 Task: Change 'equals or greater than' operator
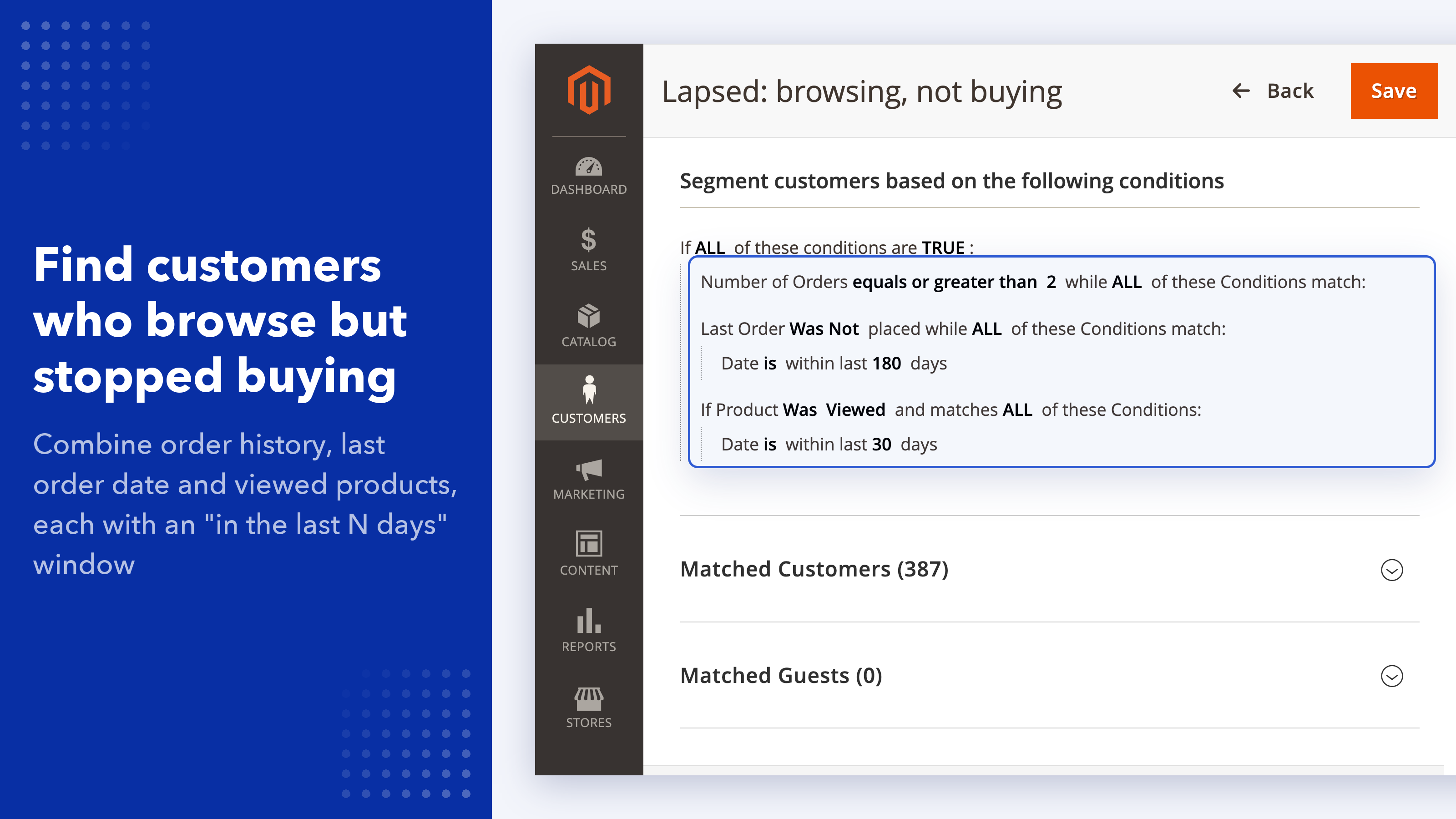945,282
